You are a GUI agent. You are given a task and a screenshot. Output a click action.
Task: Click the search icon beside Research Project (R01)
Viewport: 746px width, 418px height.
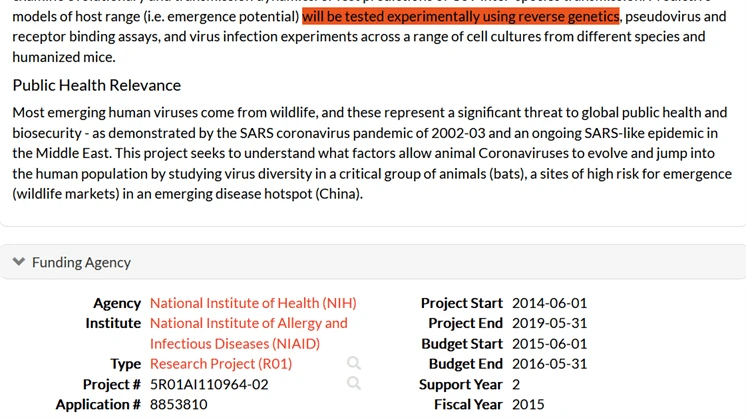point(354,363)
